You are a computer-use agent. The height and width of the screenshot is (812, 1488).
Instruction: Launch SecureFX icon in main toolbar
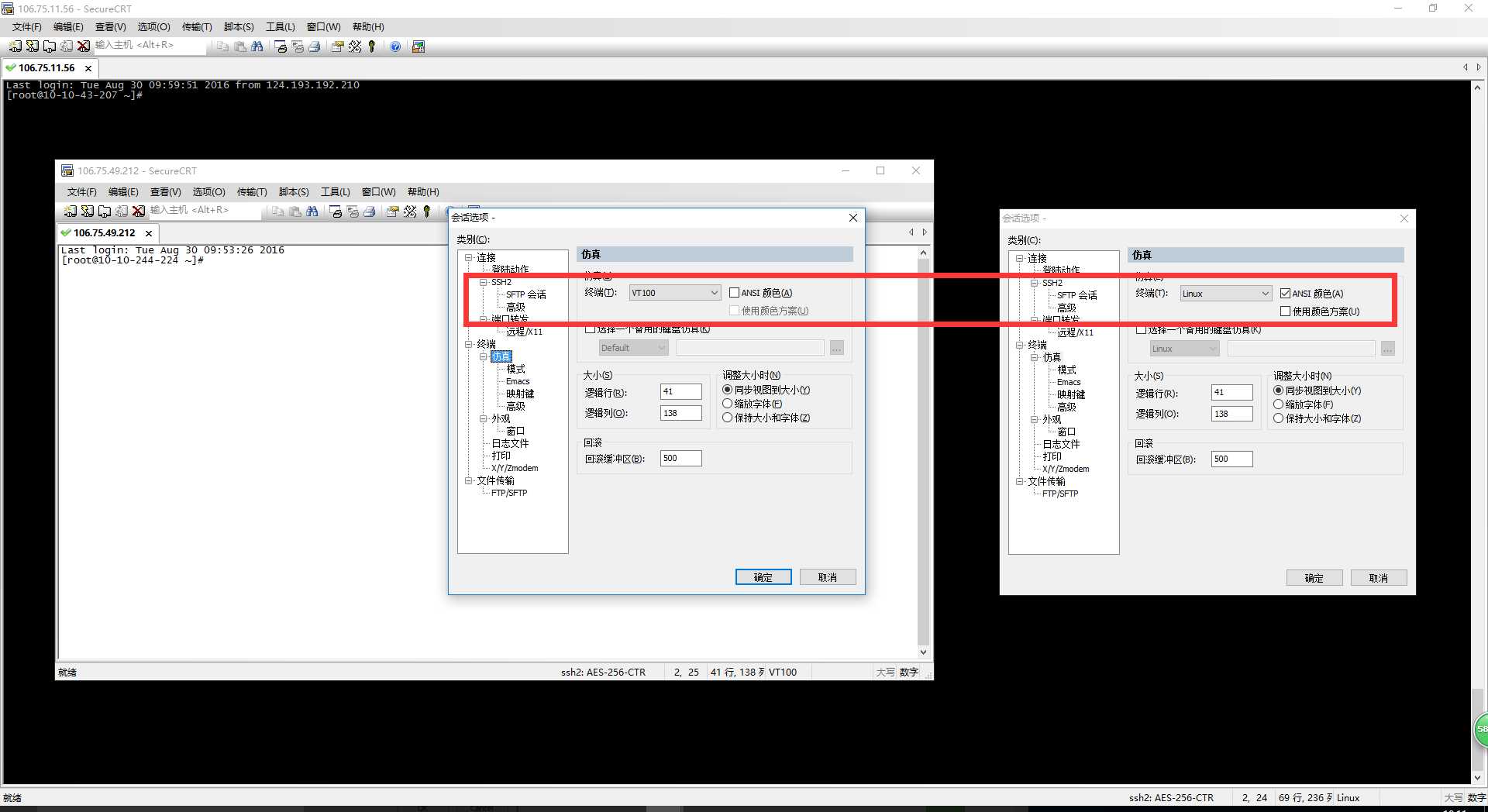pyautogui.click(x=418, y=46)
